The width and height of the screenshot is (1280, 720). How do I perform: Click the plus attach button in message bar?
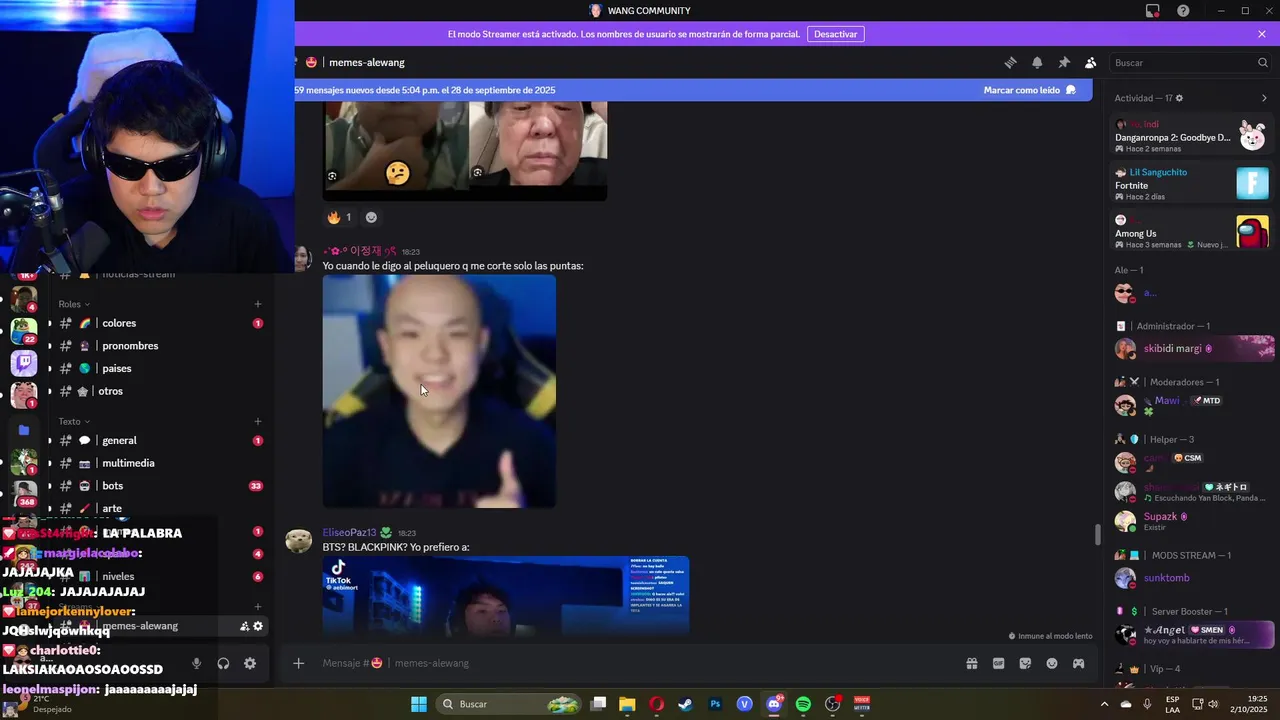[298, 663]
